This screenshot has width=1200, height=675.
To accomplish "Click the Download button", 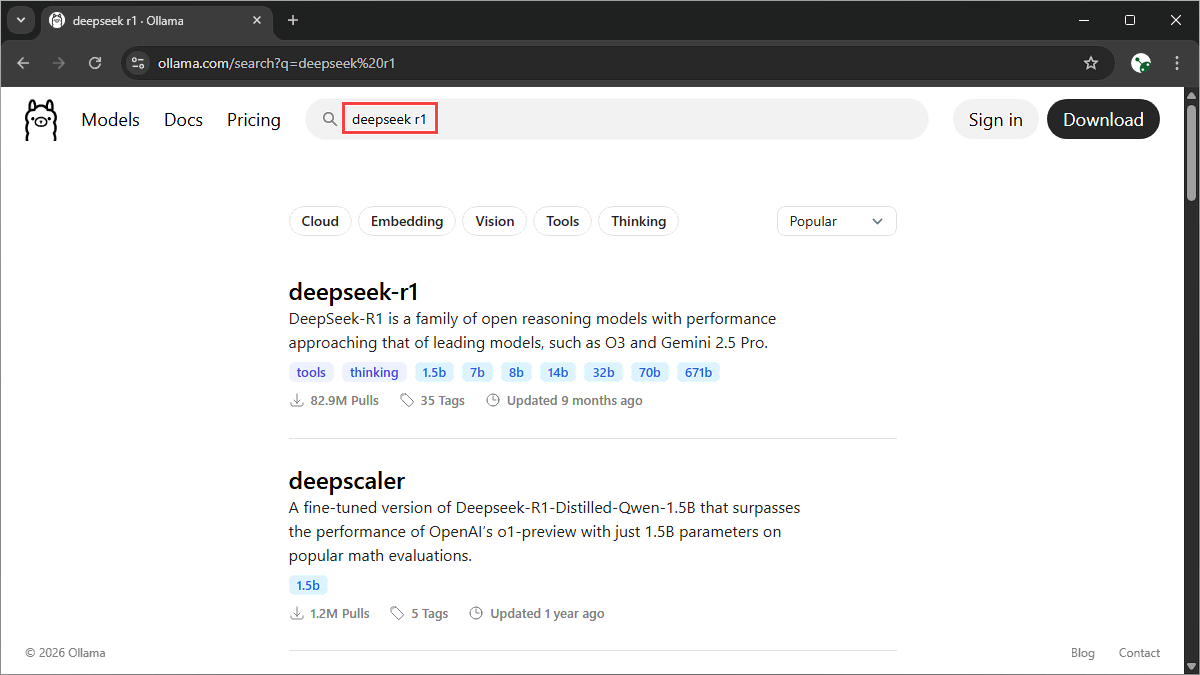I will 1103,120.
